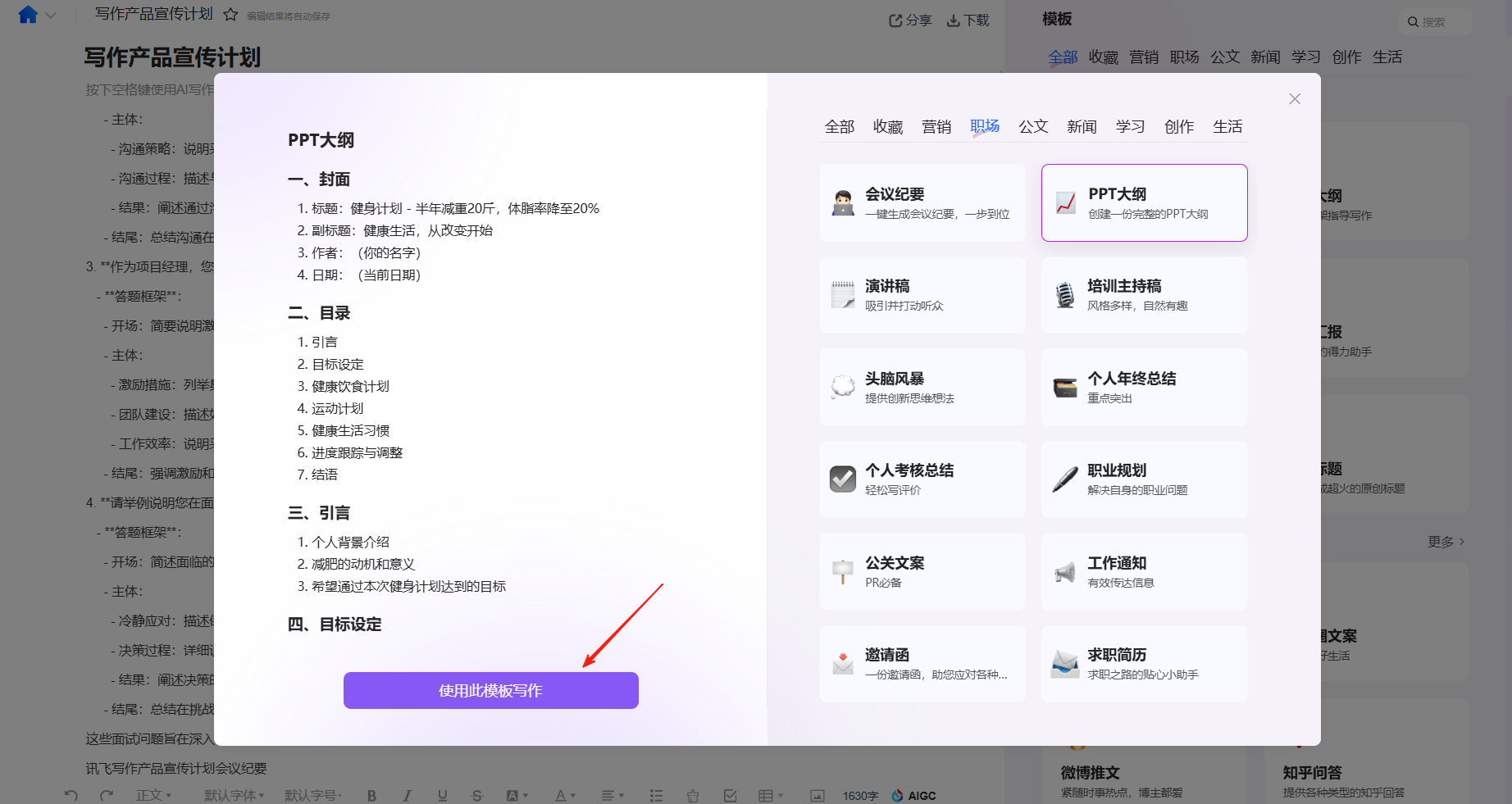This screenshot has width=1512, height=804.
Task: Open the 演讲稿 template title
Action: (887, 286)
